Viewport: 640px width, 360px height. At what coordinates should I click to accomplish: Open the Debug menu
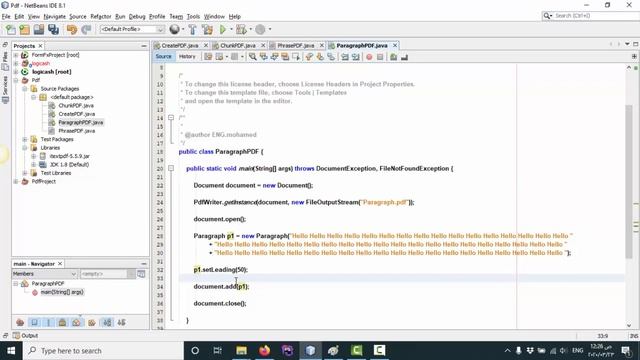[137, 17]
